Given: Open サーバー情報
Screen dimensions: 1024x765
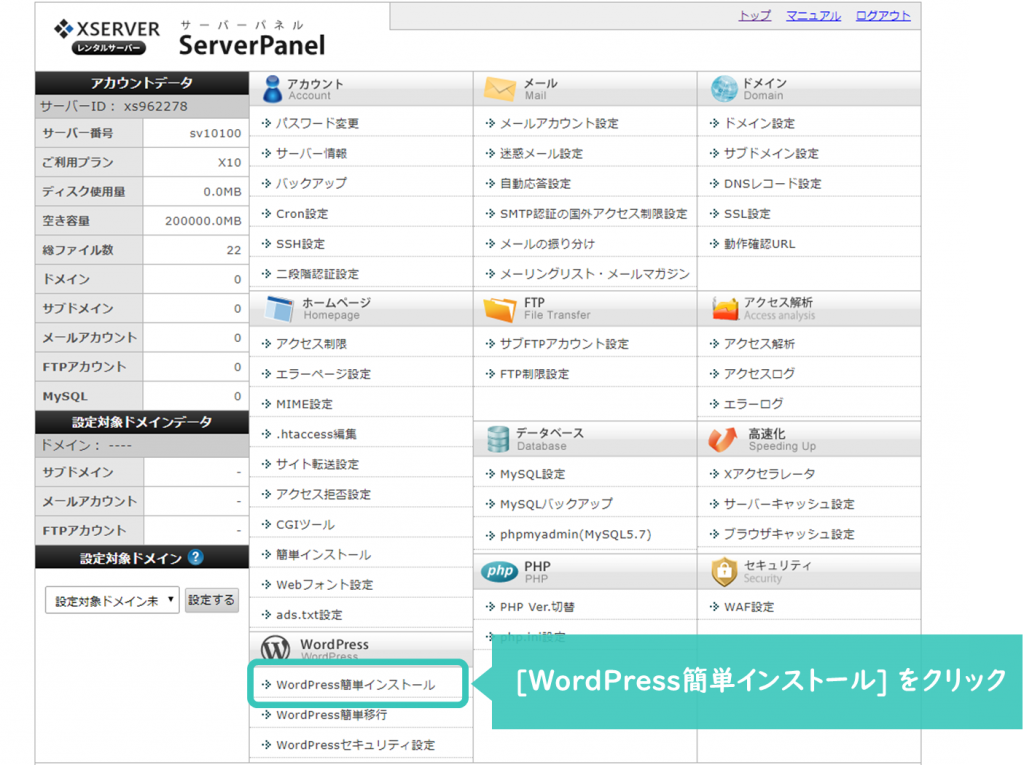Looking at the screenshot, I should 311,153.
